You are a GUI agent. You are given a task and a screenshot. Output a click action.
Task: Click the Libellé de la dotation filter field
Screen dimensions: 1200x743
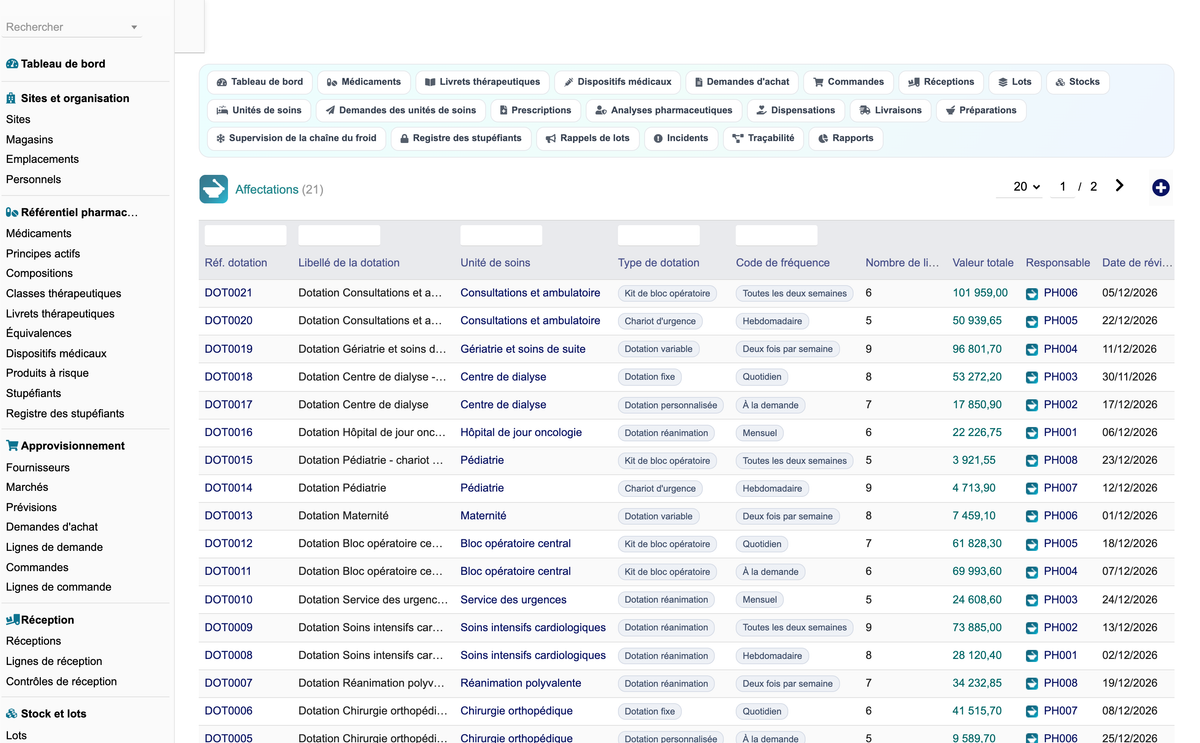(339, 236)
